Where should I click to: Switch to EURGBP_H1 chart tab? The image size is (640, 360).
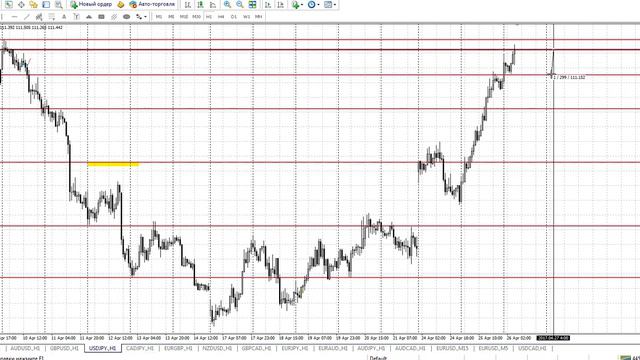click(178, 349)
